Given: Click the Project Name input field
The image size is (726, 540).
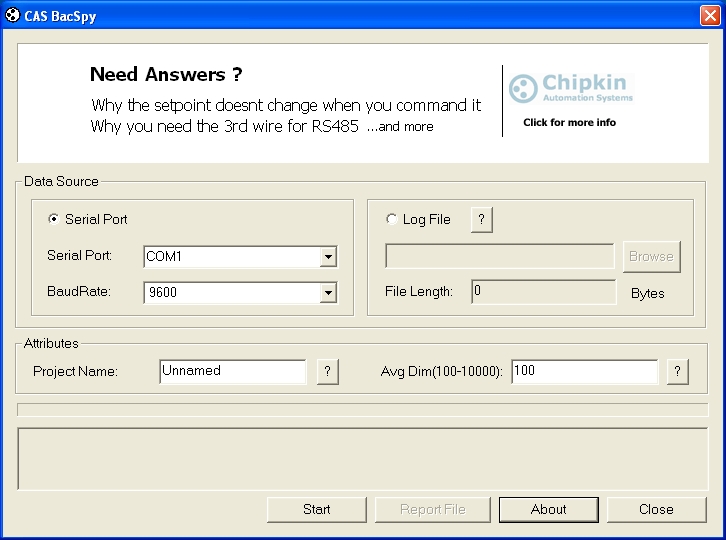Looking at the screenshot, I should point(232,371).
